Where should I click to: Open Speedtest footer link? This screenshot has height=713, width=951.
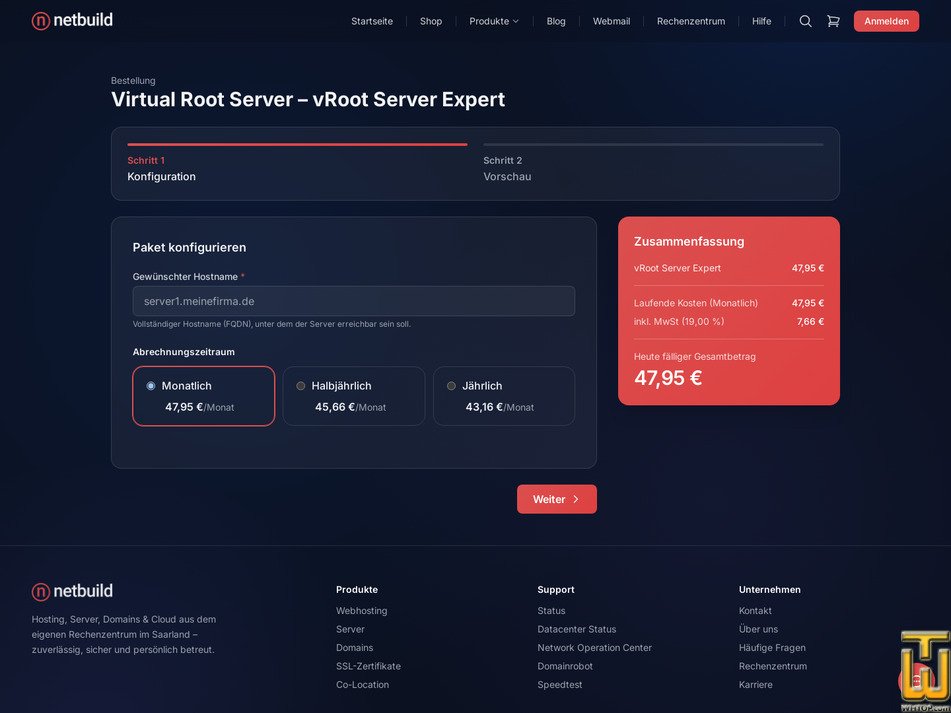[559, 685]
